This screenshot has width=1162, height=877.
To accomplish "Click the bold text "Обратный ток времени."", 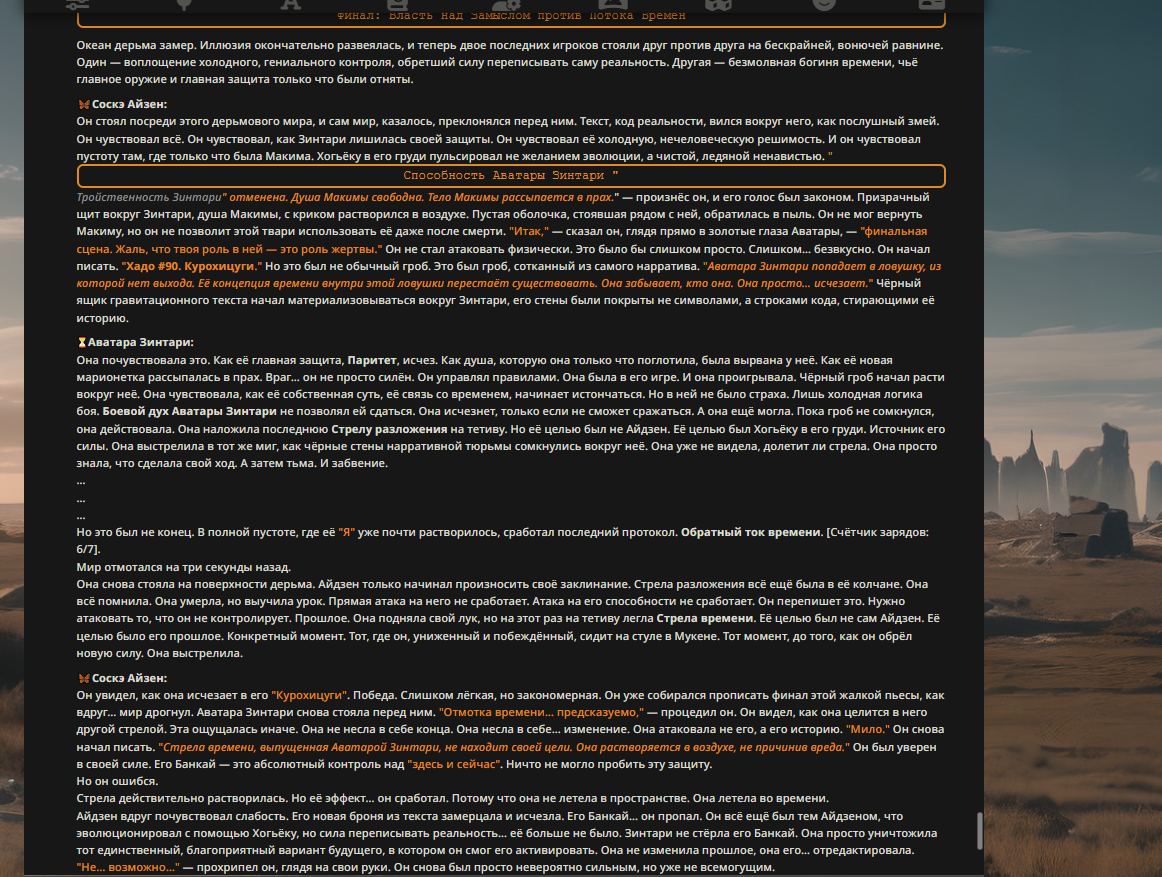I will (x=752, y=532).
